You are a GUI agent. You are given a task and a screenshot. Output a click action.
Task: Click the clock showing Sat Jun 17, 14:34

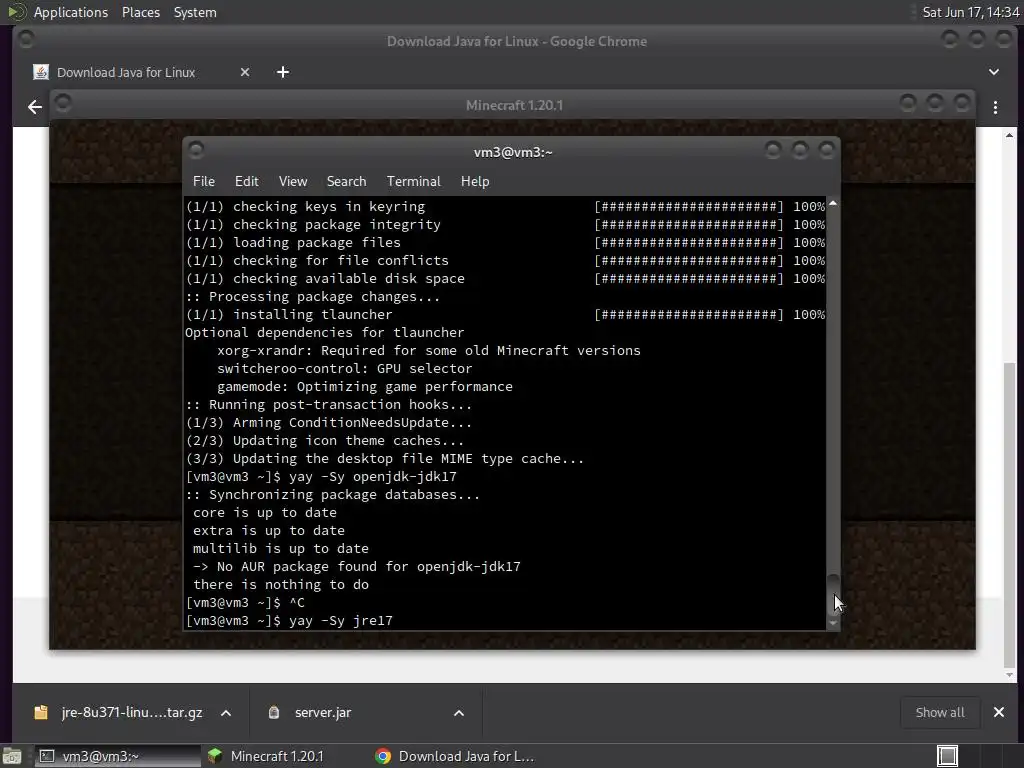970,12
